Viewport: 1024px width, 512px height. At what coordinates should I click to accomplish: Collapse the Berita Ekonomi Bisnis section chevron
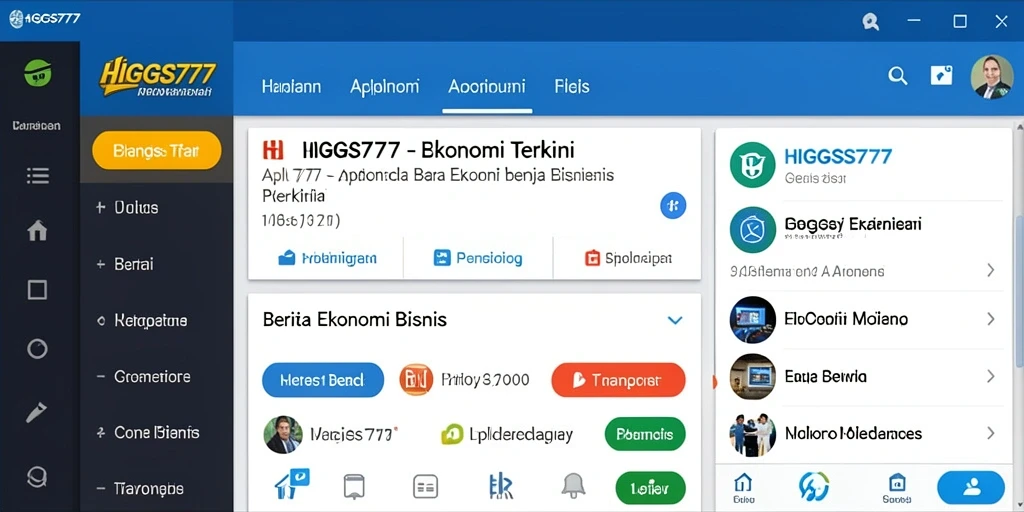coord(675,320)
